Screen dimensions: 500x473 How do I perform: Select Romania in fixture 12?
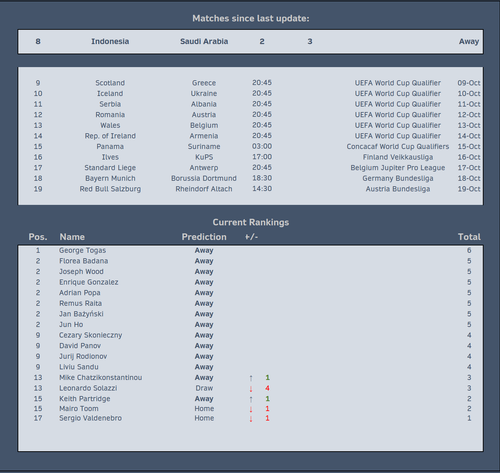click(x=110, y=115)
